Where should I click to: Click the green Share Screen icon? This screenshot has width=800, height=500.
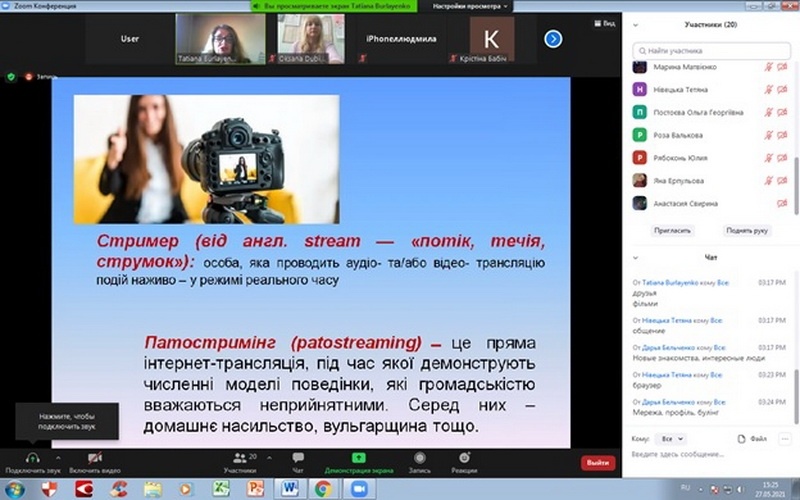coord(358,457)
